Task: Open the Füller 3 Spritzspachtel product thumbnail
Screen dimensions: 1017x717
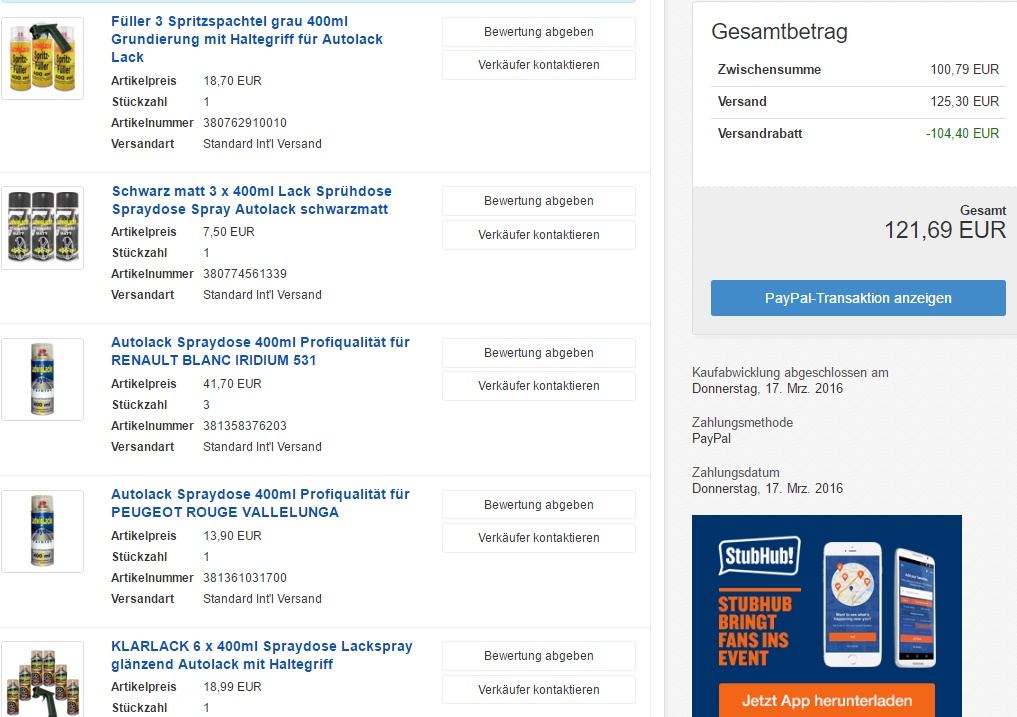Action: pos(42,59)
